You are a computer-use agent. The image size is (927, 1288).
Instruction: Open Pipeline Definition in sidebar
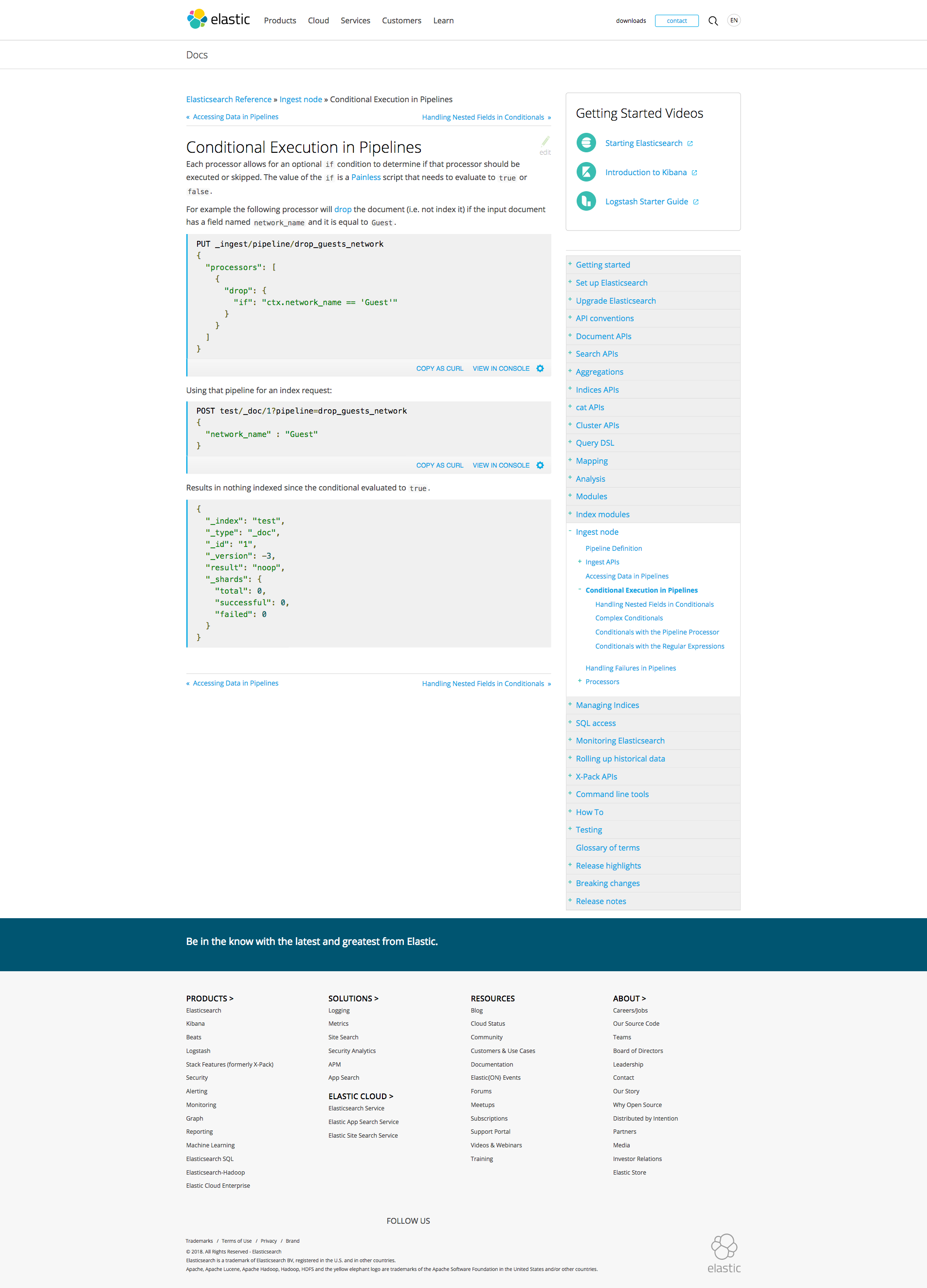click(614, 548)
